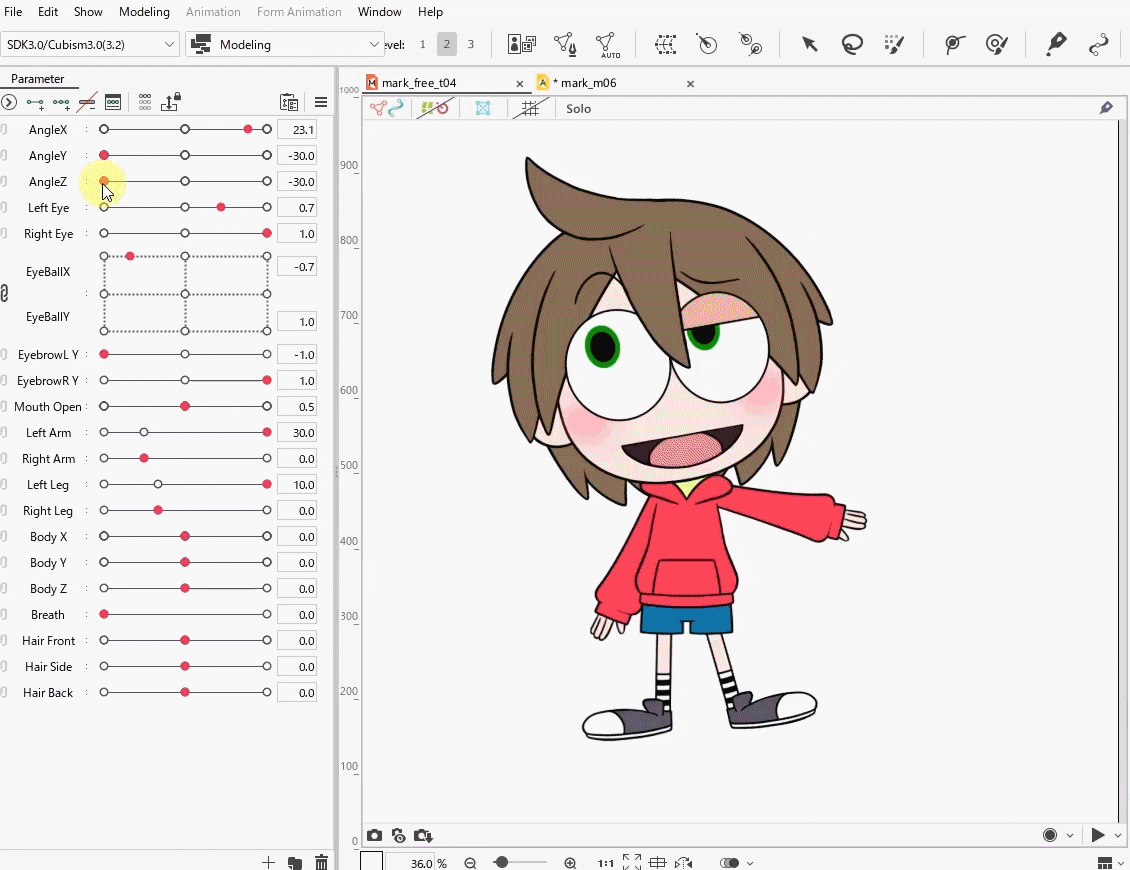The image size is (1130, 870).
Task: Toggle the grid display in the canvas
Action: pyautogui.click(x=530, y=108)
